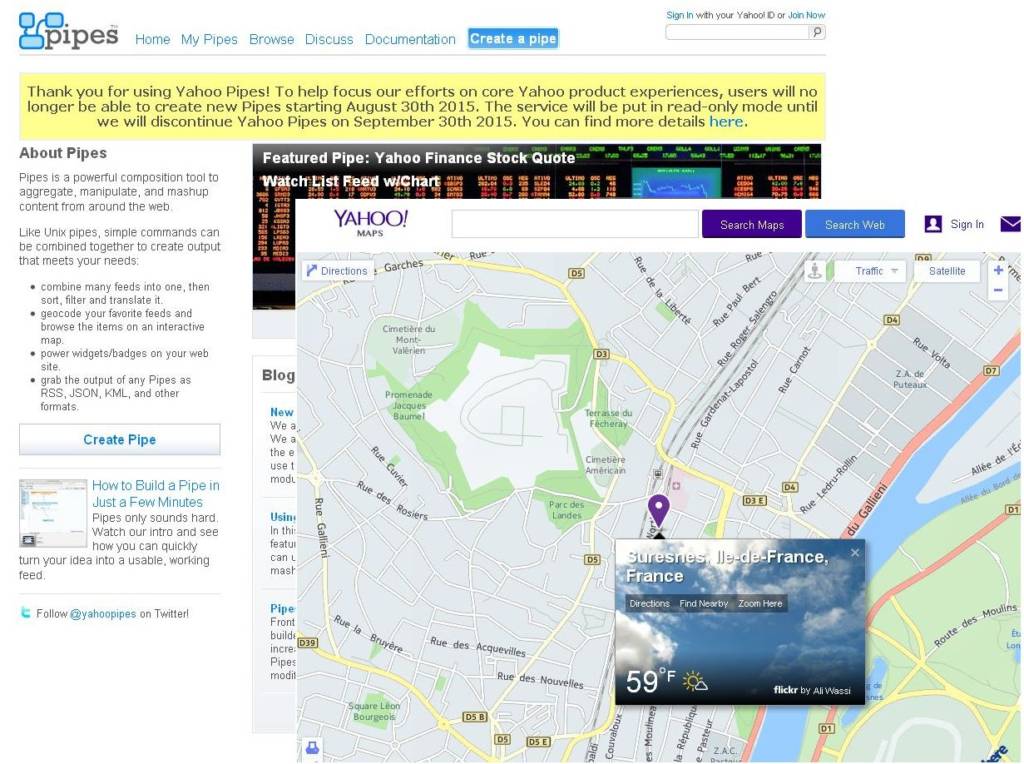This screenshot has height=764, width=1024.
Task: Click the blue Create a pipe button
Action: [513, 39]
